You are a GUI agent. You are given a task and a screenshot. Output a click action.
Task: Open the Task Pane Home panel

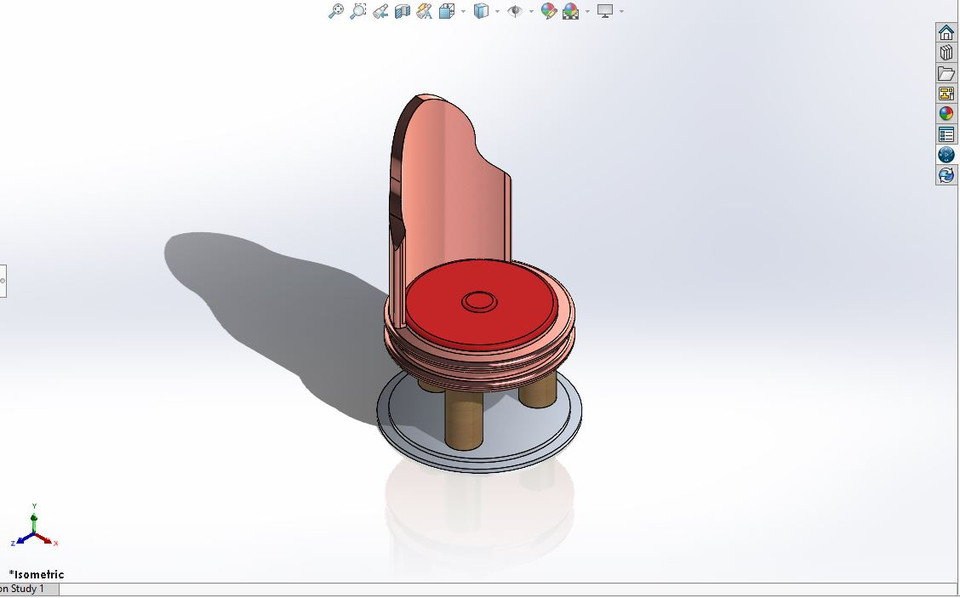(x=945, y=33)
